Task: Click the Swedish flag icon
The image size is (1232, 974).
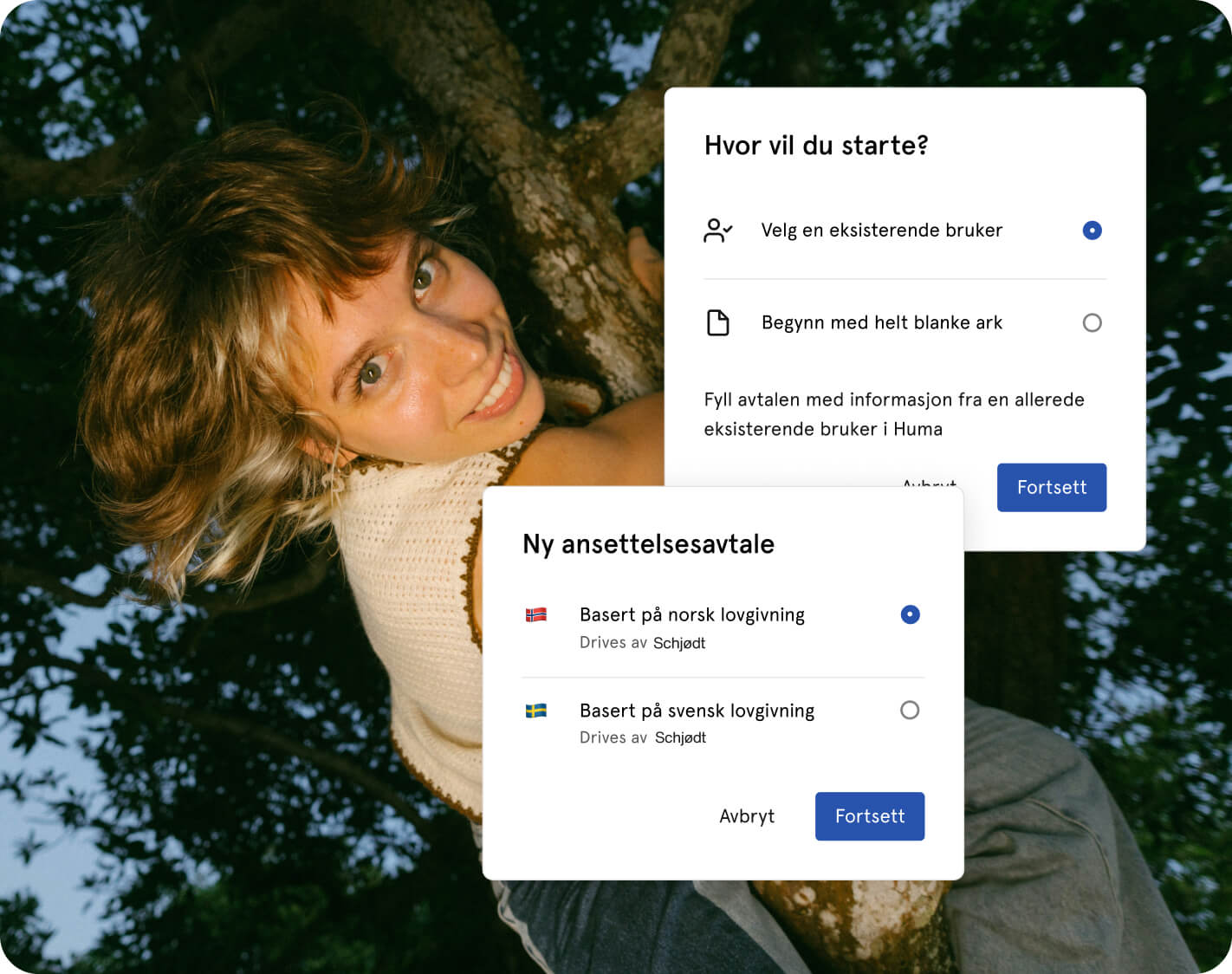Action: (536, 711)
